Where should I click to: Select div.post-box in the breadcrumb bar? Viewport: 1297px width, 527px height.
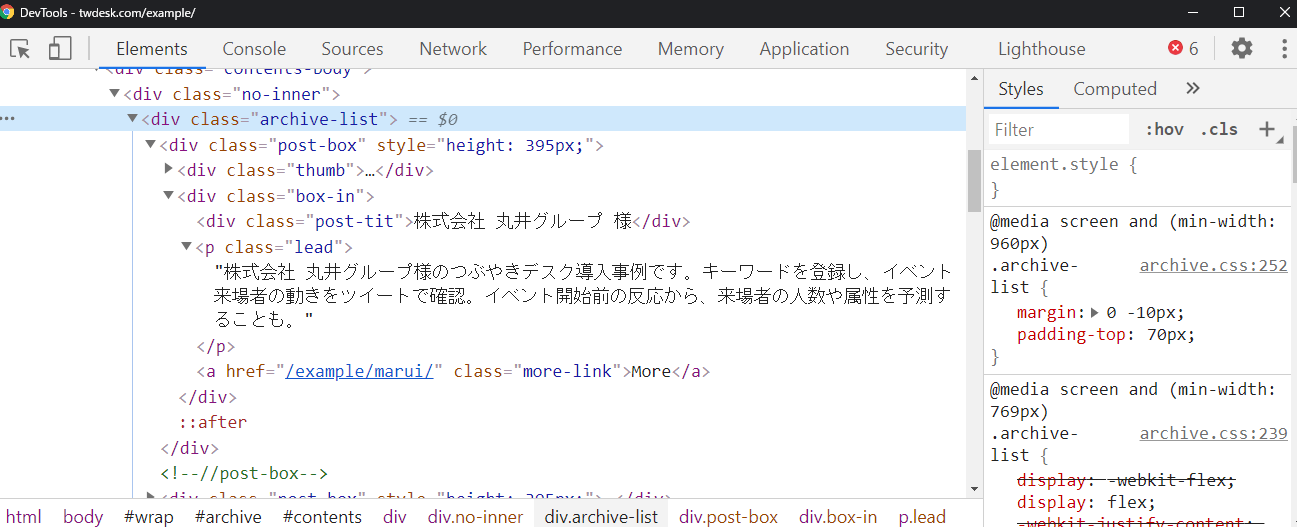coord(728,516)
